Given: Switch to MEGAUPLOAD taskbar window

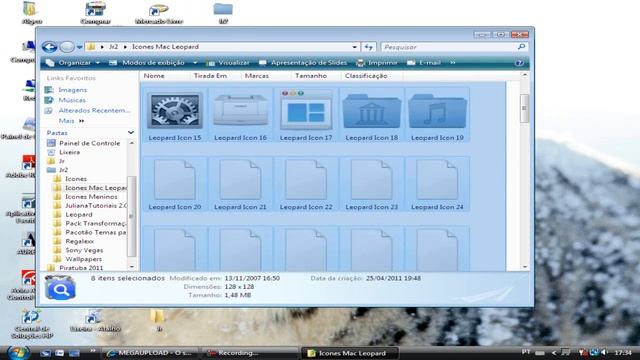Looking at the screenshot, I should (149, 353).
